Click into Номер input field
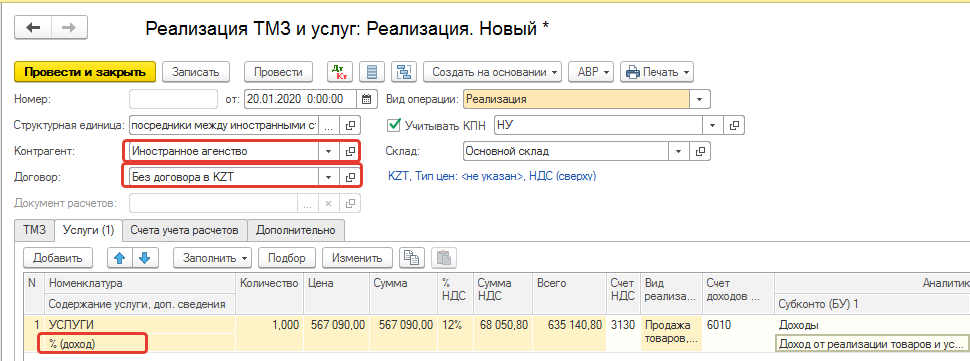Image resolution: width=970 pixels, height=361 pixels. coord(174,99)
